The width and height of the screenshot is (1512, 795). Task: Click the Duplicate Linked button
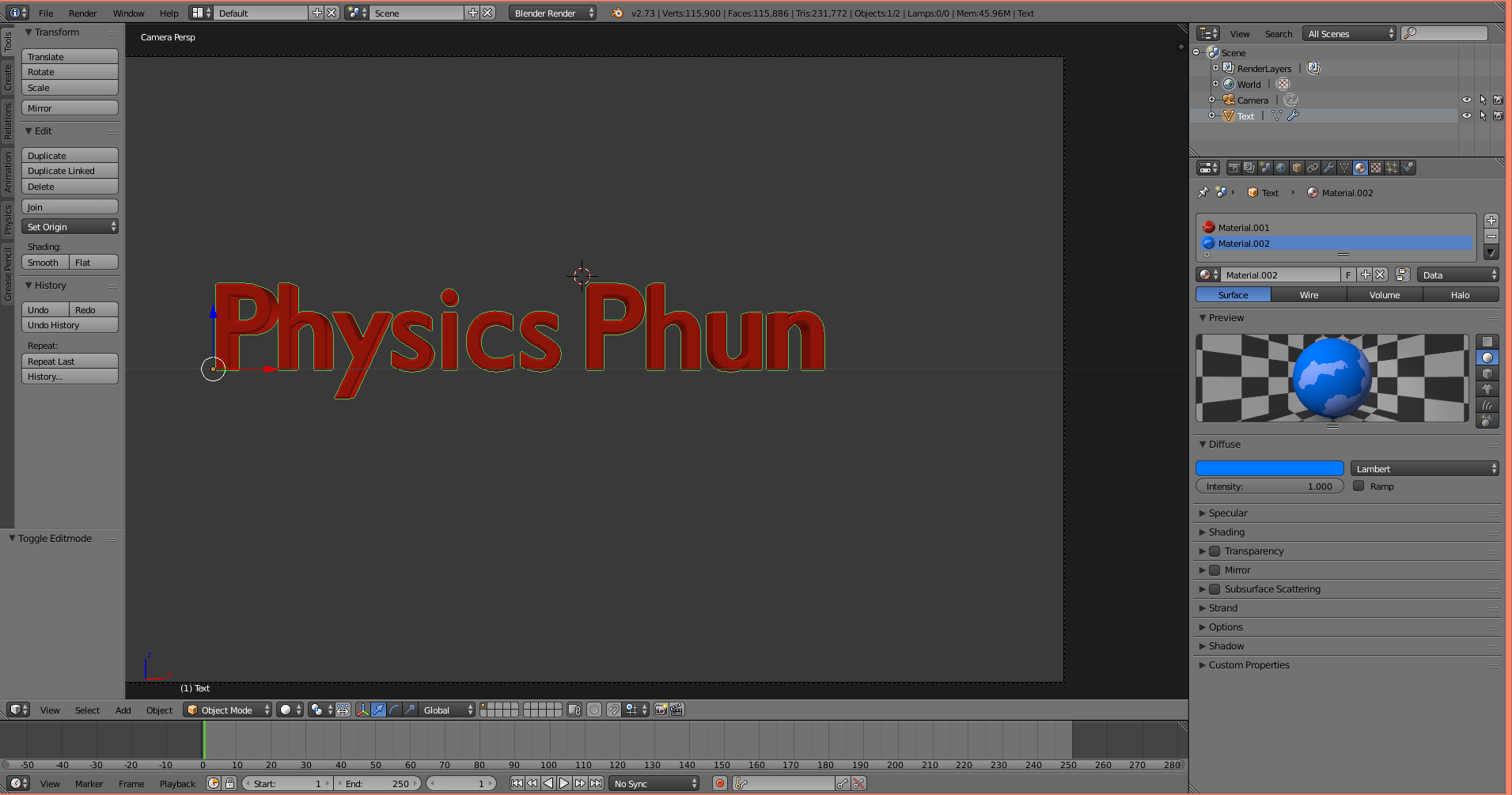(x=70, y=171)
